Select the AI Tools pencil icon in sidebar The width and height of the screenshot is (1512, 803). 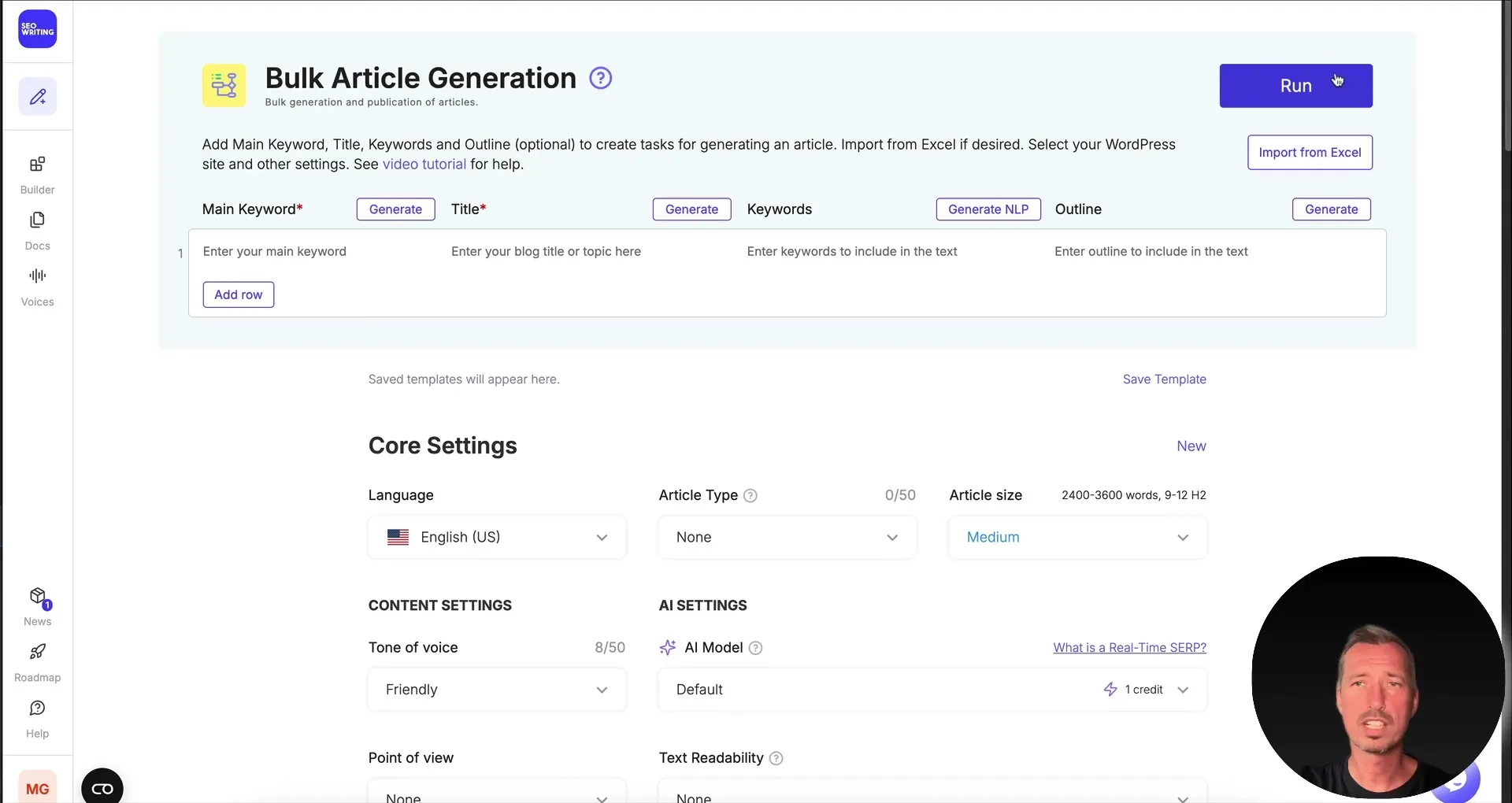click(37, 95)
